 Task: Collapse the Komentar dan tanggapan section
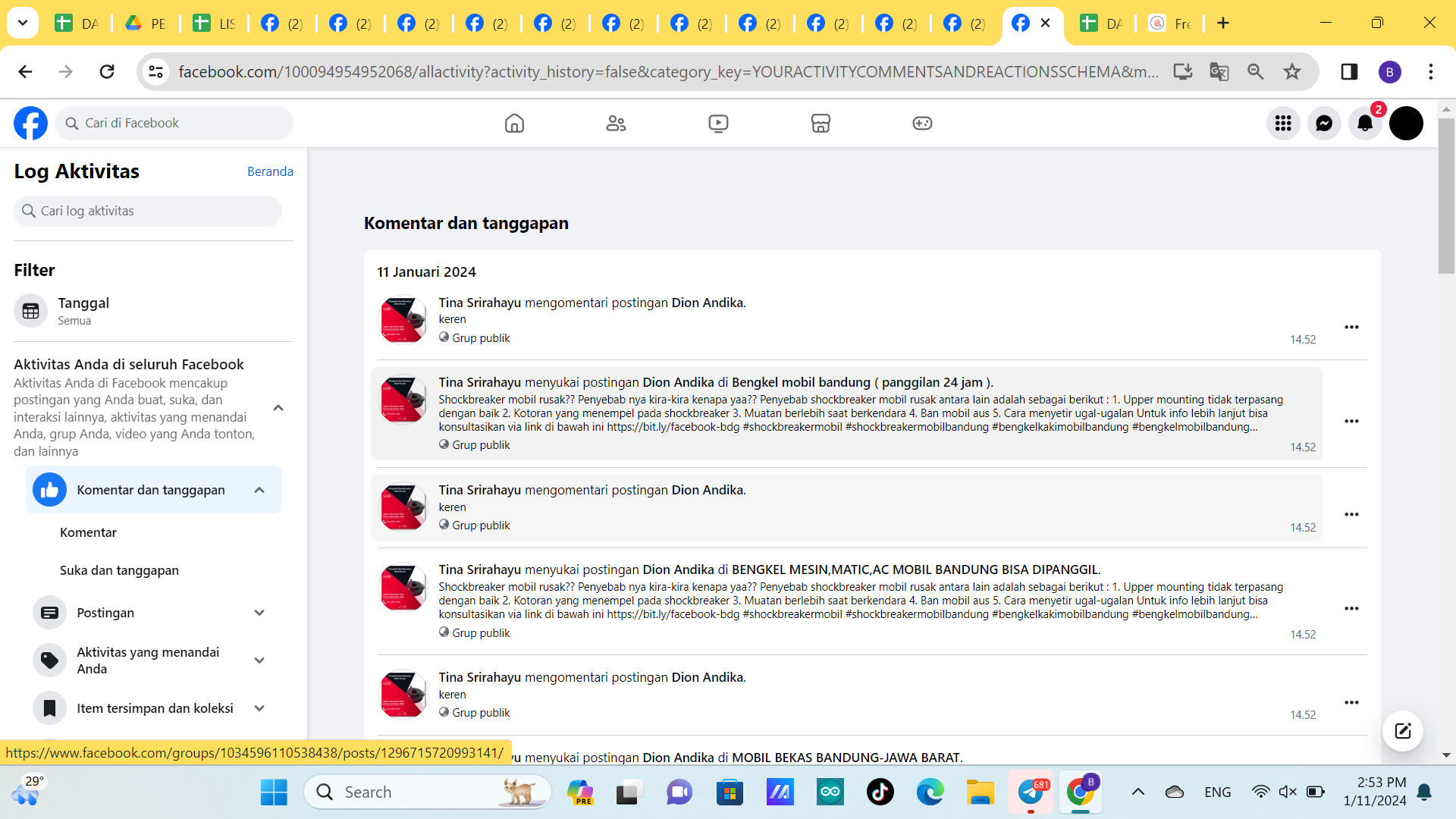click(259, 490)
